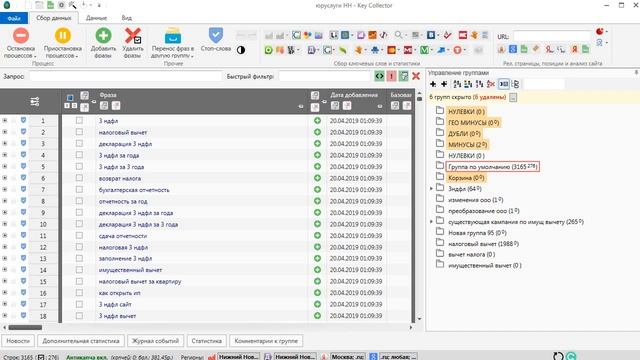Viewport: 640px width, 360px height.
Task: Click the refresh arrows icon in status bar
Action: tap(558, 356)
